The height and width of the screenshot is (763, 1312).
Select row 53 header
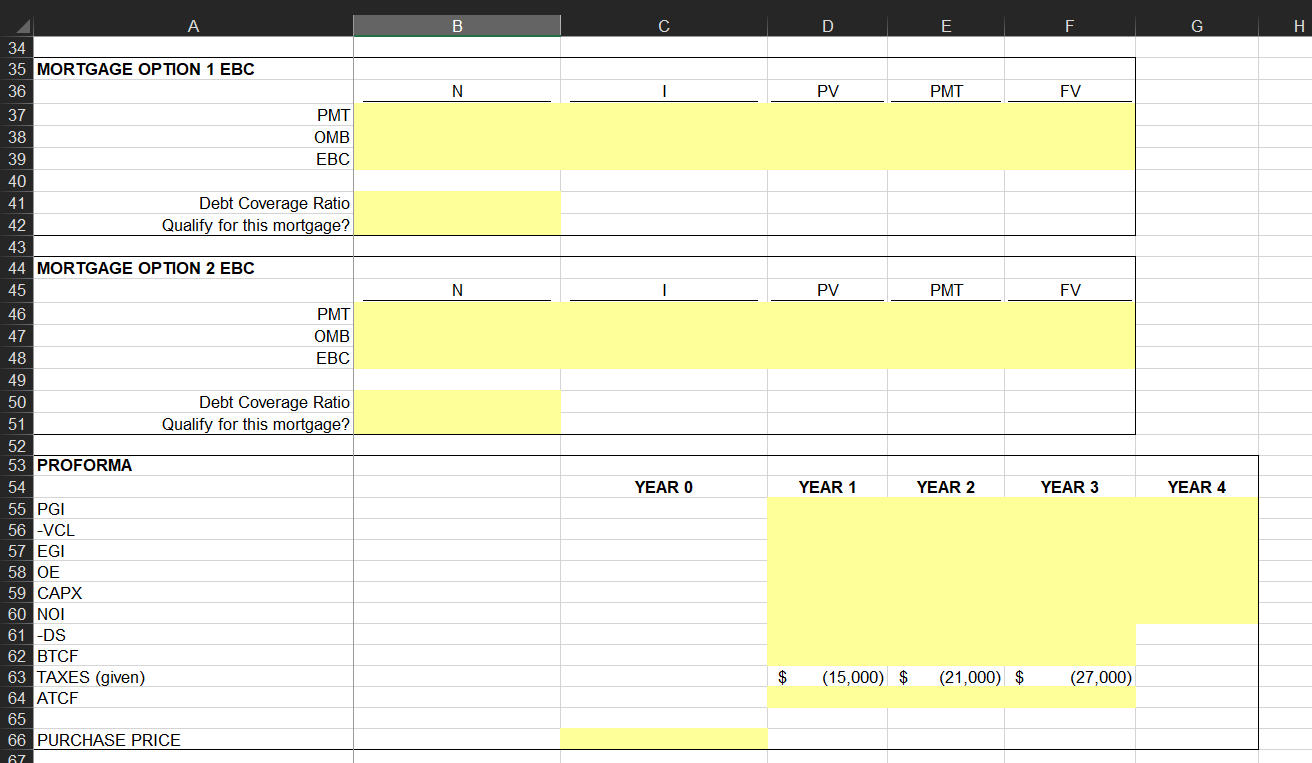pos(17,465)
